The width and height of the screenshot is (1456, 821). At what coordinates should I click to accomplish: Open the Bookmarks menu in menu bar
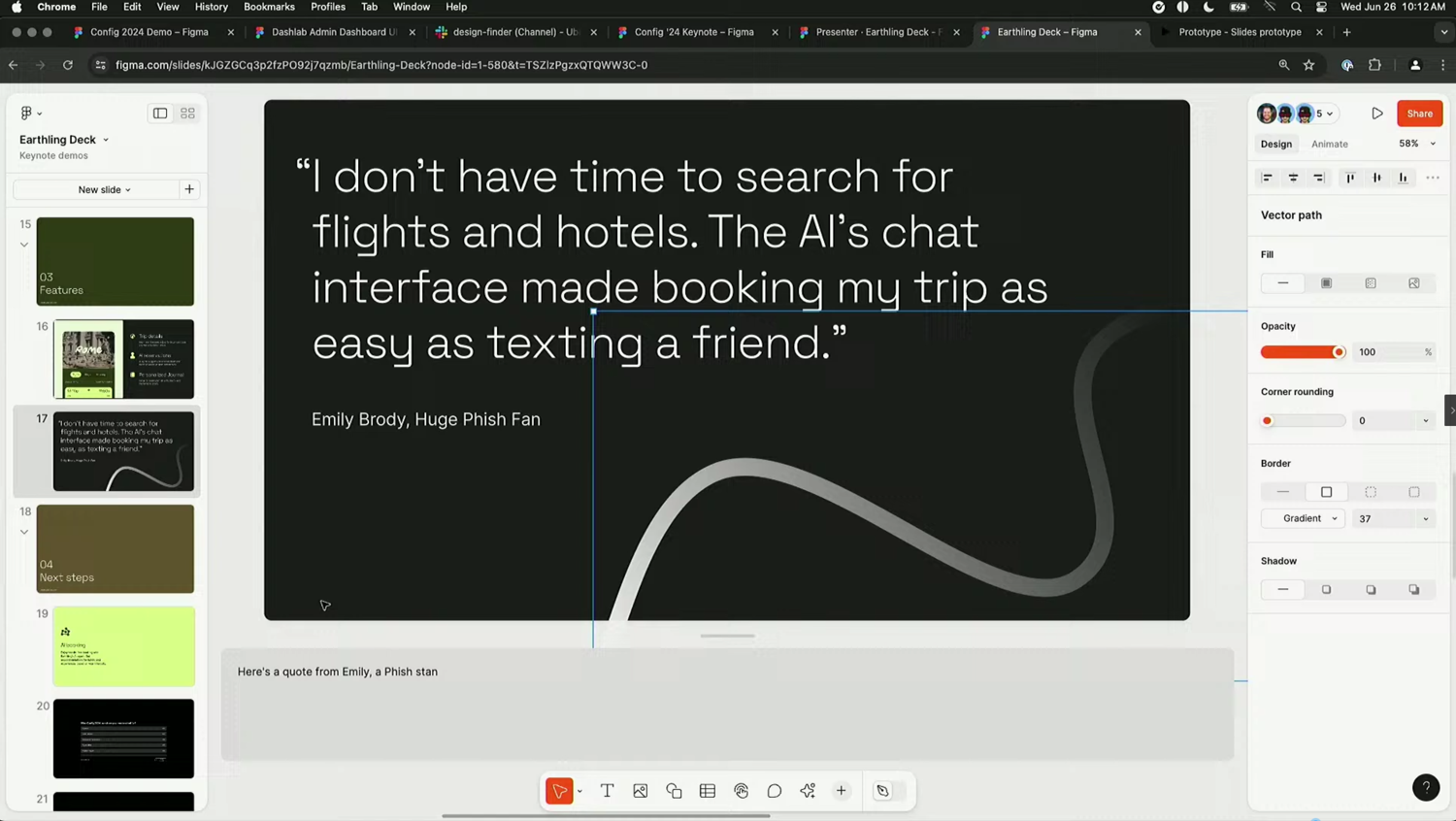pos(269,7)
